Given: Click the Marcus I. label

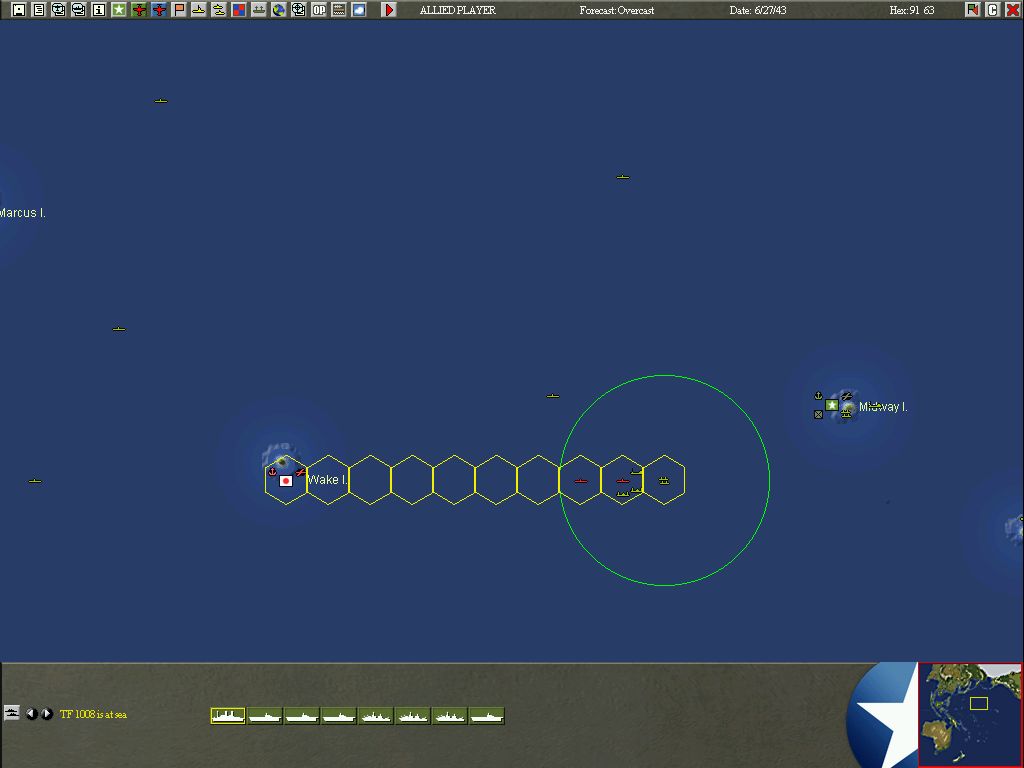Looking at the screenshot, I should [23, 213].
